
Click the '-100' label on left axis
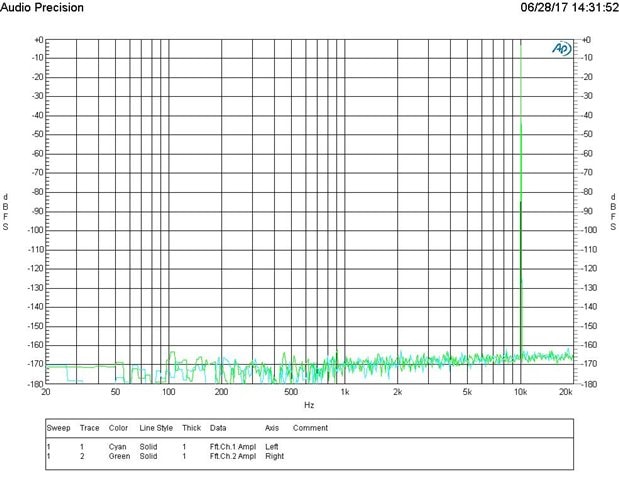(x=35, y=230)
